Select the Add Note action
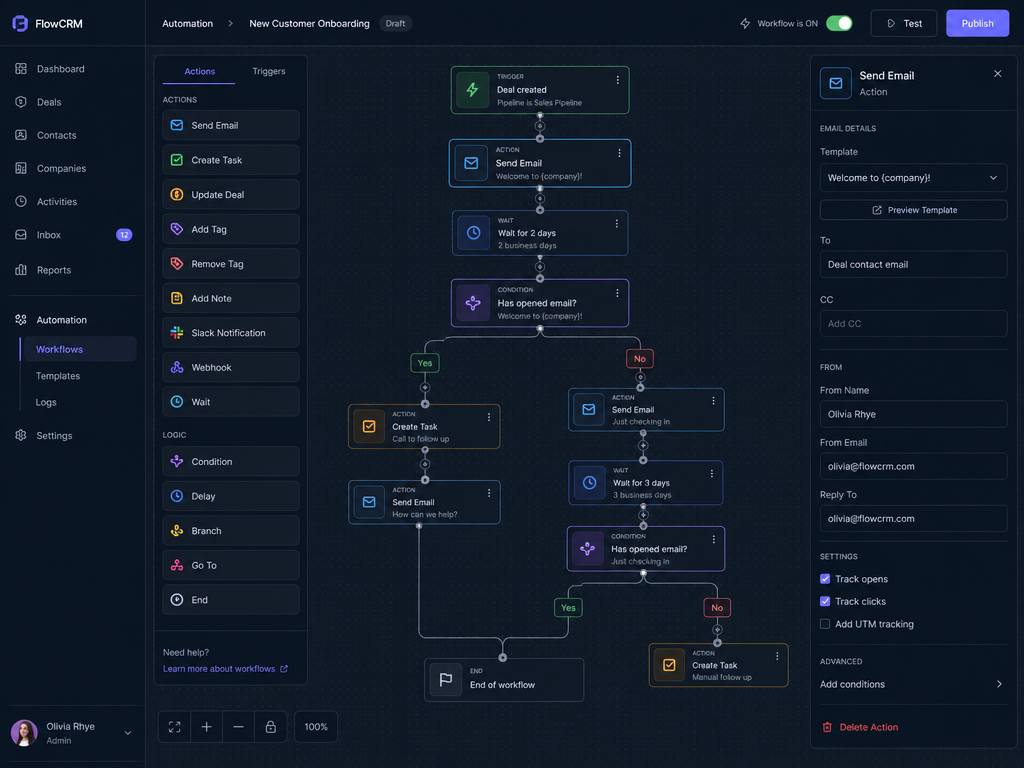 pyautogui.click(x=231, y=298)
